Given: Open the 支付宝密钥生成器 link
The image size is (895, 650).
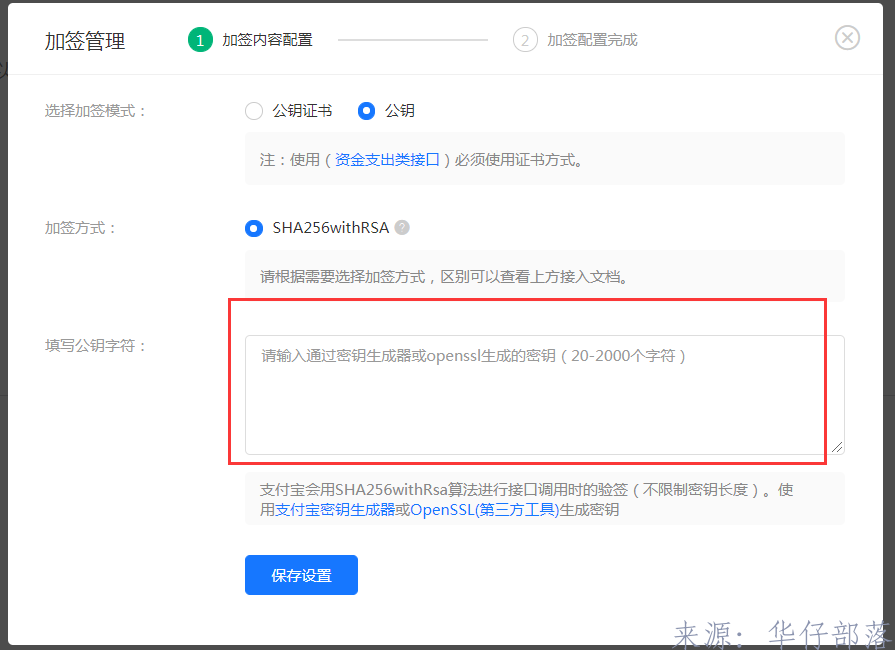Looking at the screenshot, I should [x=335, y=510].
